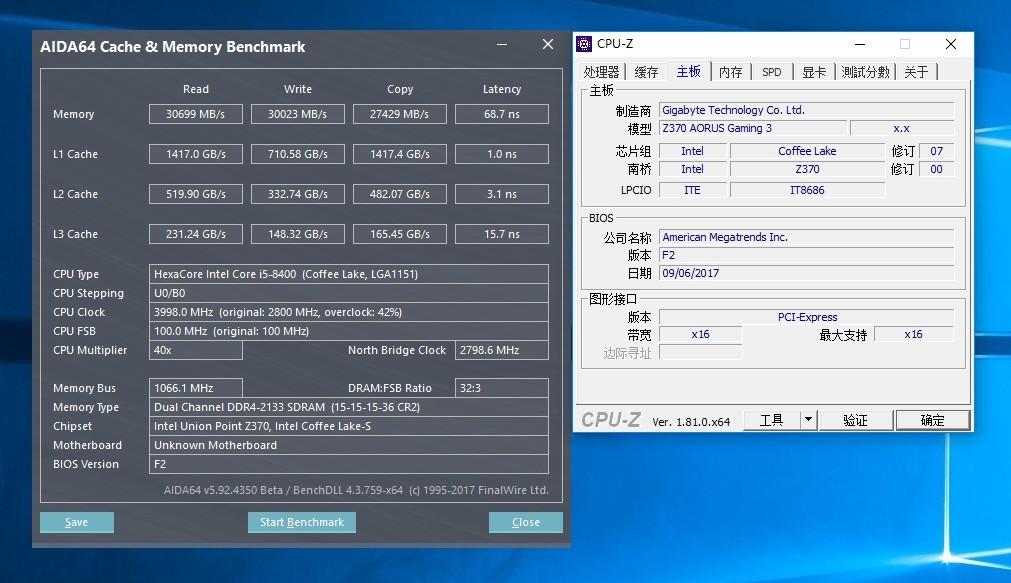This screenshot has width=1011, height=583.
Task: Close the CPU-Z window
Action: click(950, 44)
